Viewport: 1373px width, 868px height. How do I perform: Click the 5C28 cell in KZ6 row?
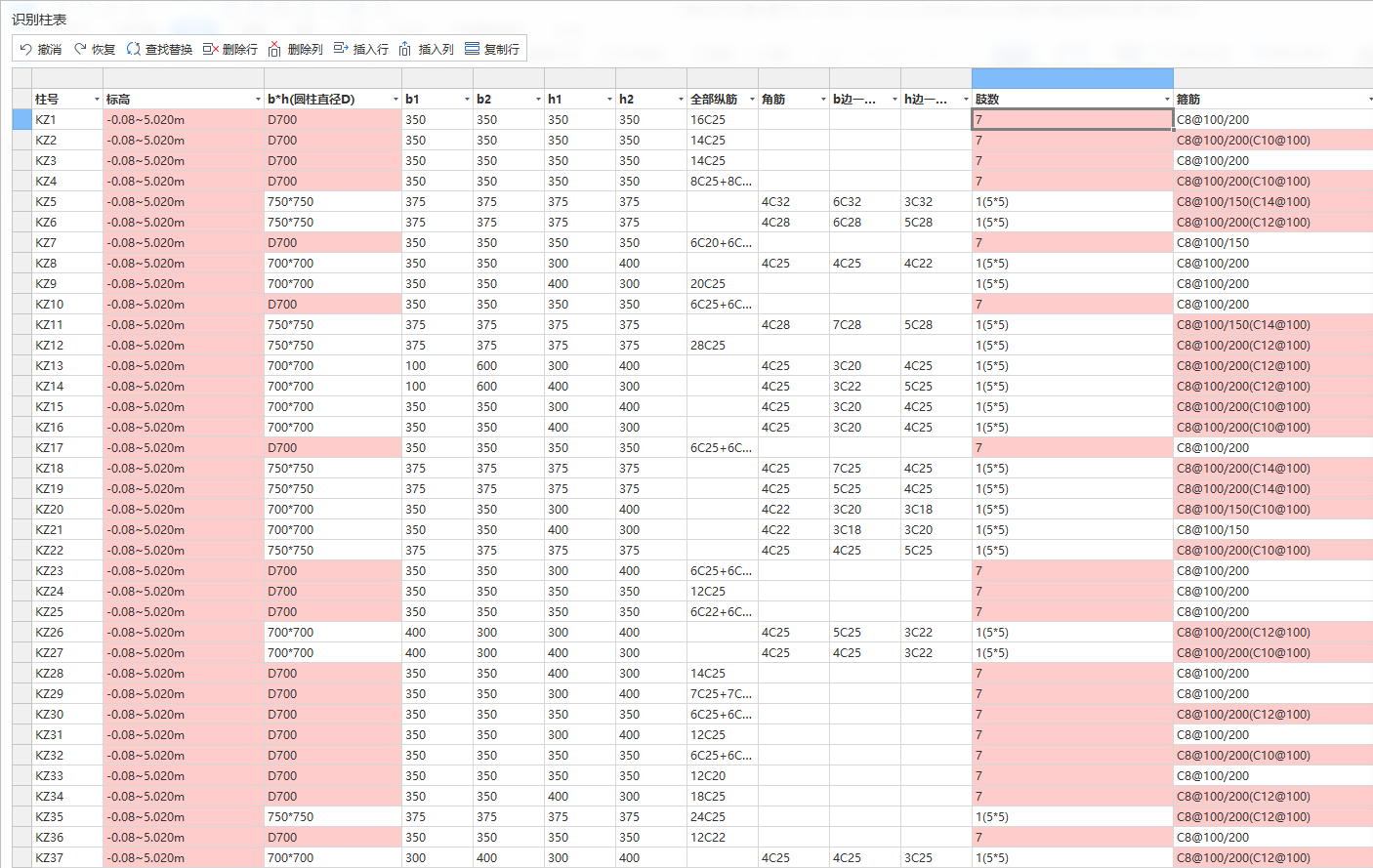pyautogui.click(x=936, y=223)
